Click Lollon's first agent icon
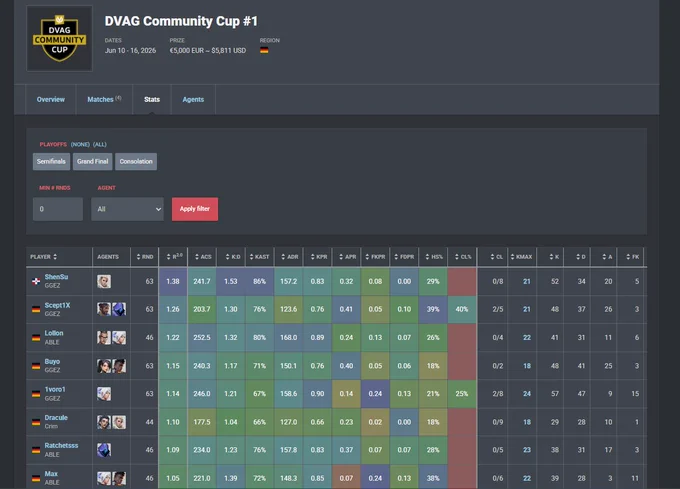The width and height of the screenshot is (680, 489). [104, 337]
